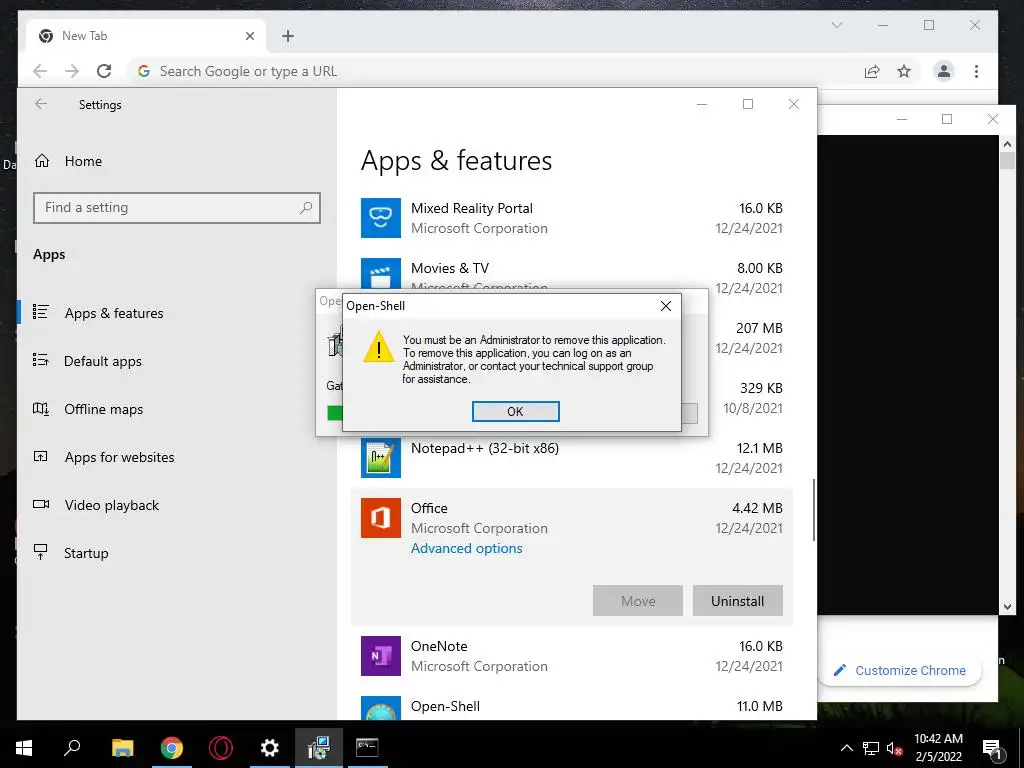Screen dimensions: 1024x768
Task: Show hidden tray icons chevron
Action: pyautogui.click(x=846, y=748)
